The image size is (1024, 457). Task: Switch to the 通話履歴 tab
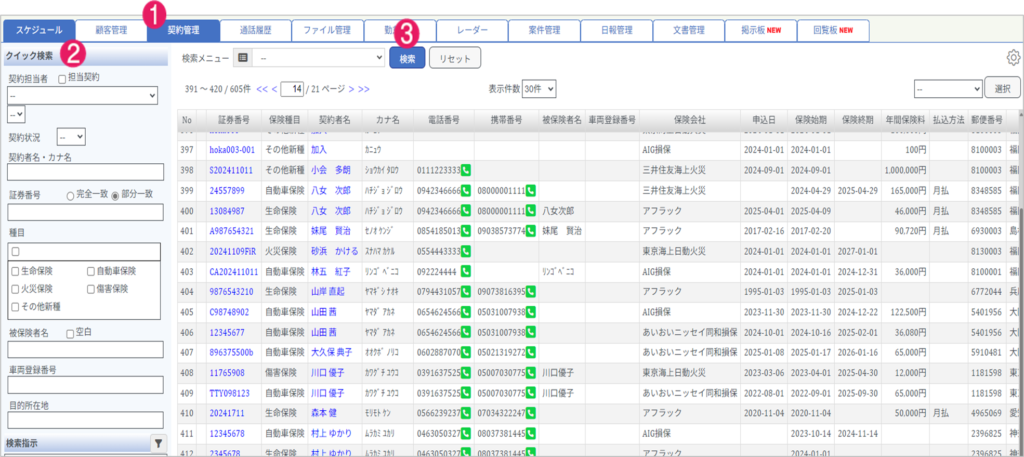coord(256,30)
